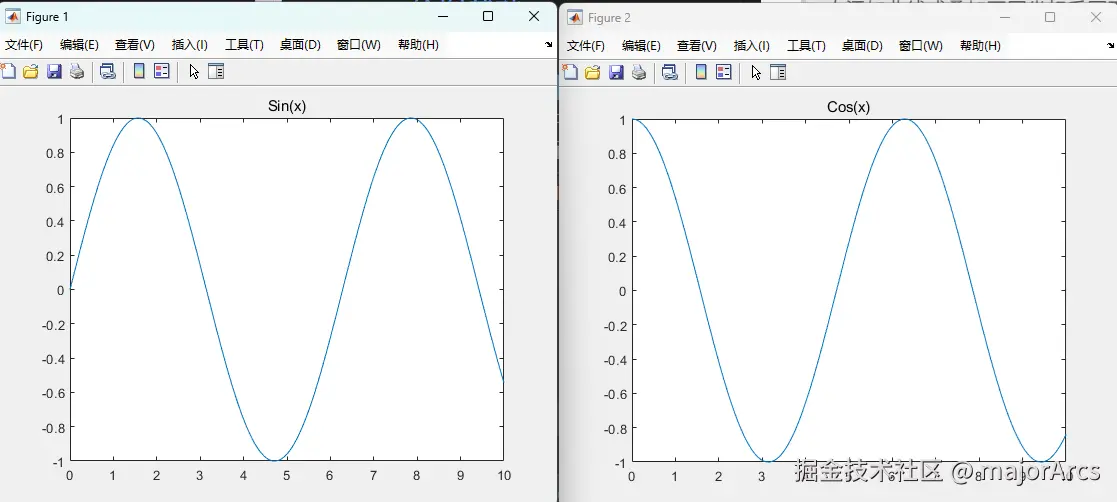Minimize the Figure 1 window

443,16
